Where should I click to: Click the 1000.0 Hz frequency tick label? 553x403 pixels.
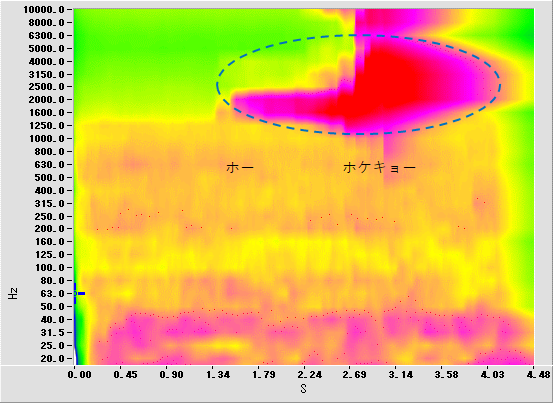click(x=46, y=139)
